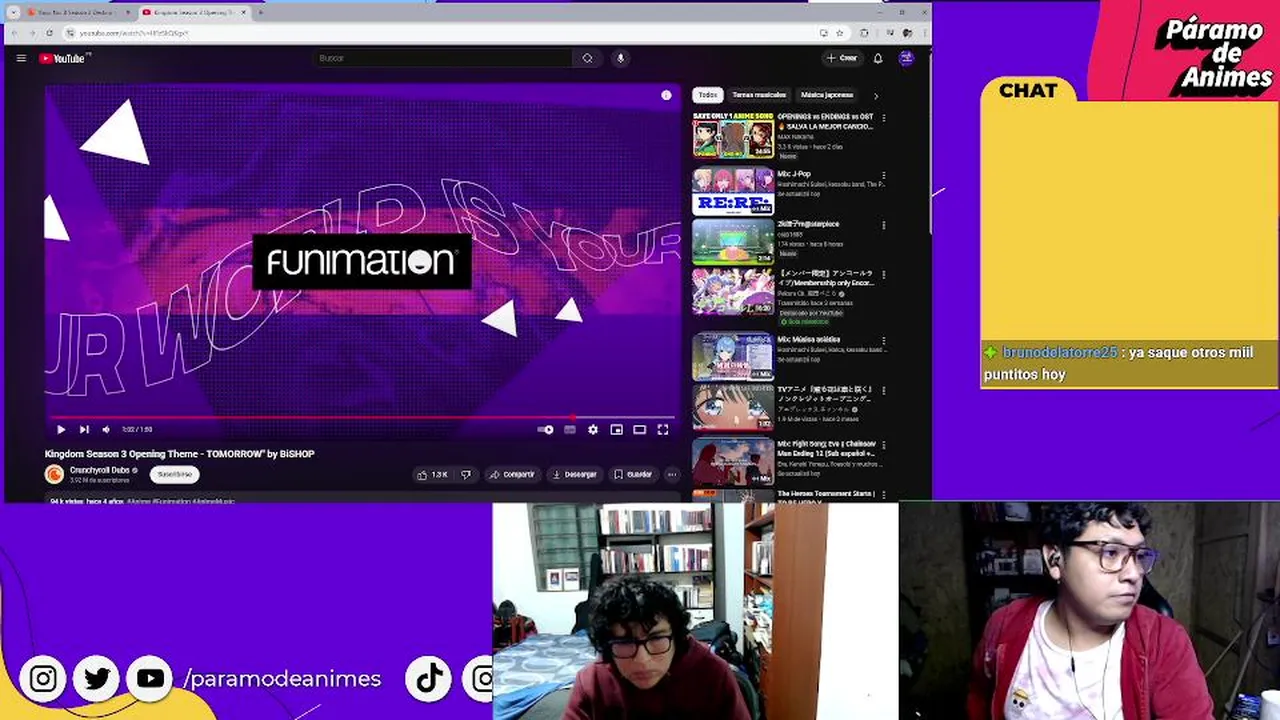Select the Todos filter chip
The image size is (1280, 720).
click(x=708, y=95)
